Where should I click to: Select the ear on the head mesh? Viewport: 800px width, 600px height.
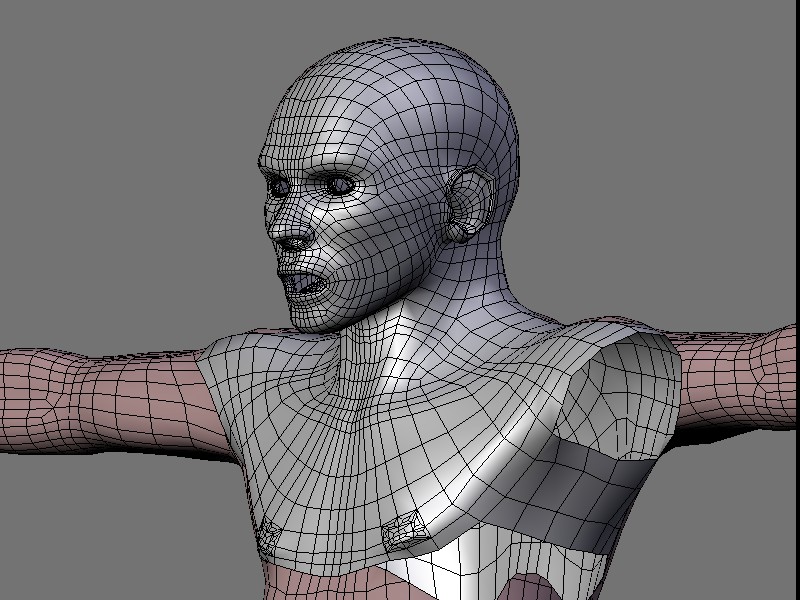[469, 204]
